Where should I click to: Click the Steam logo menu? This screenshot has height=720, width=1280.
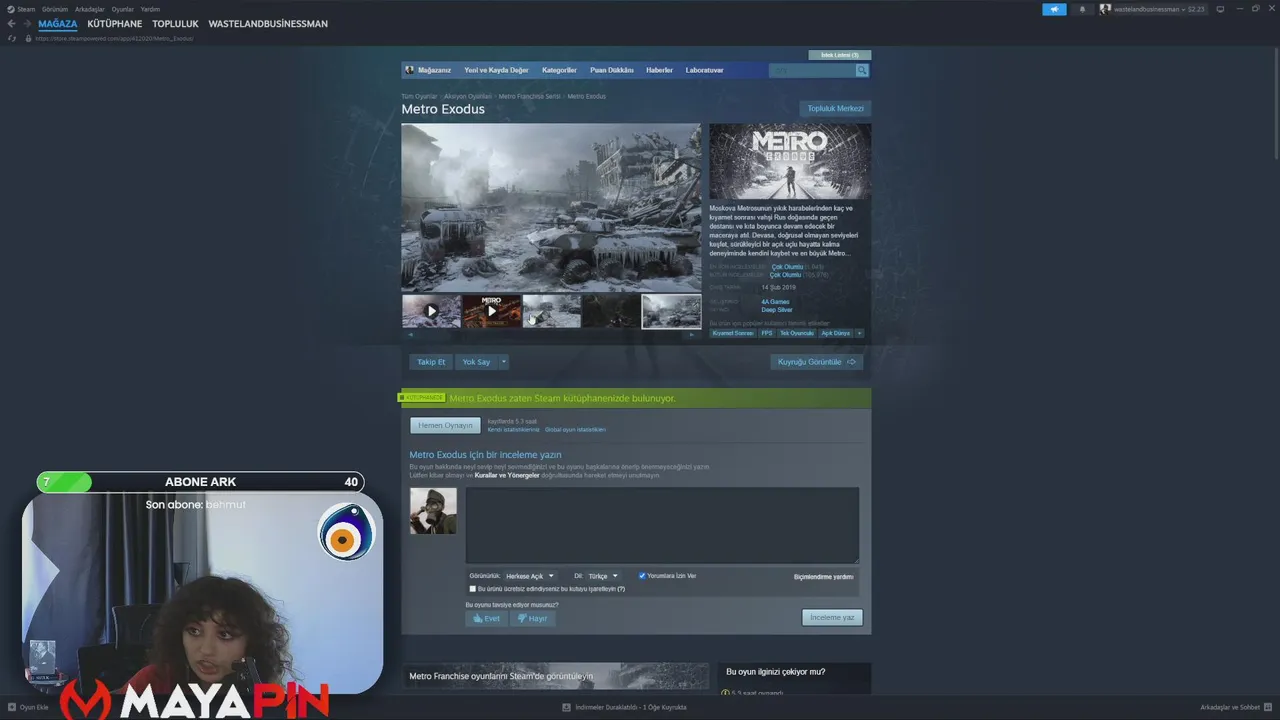tap(20, 9)
